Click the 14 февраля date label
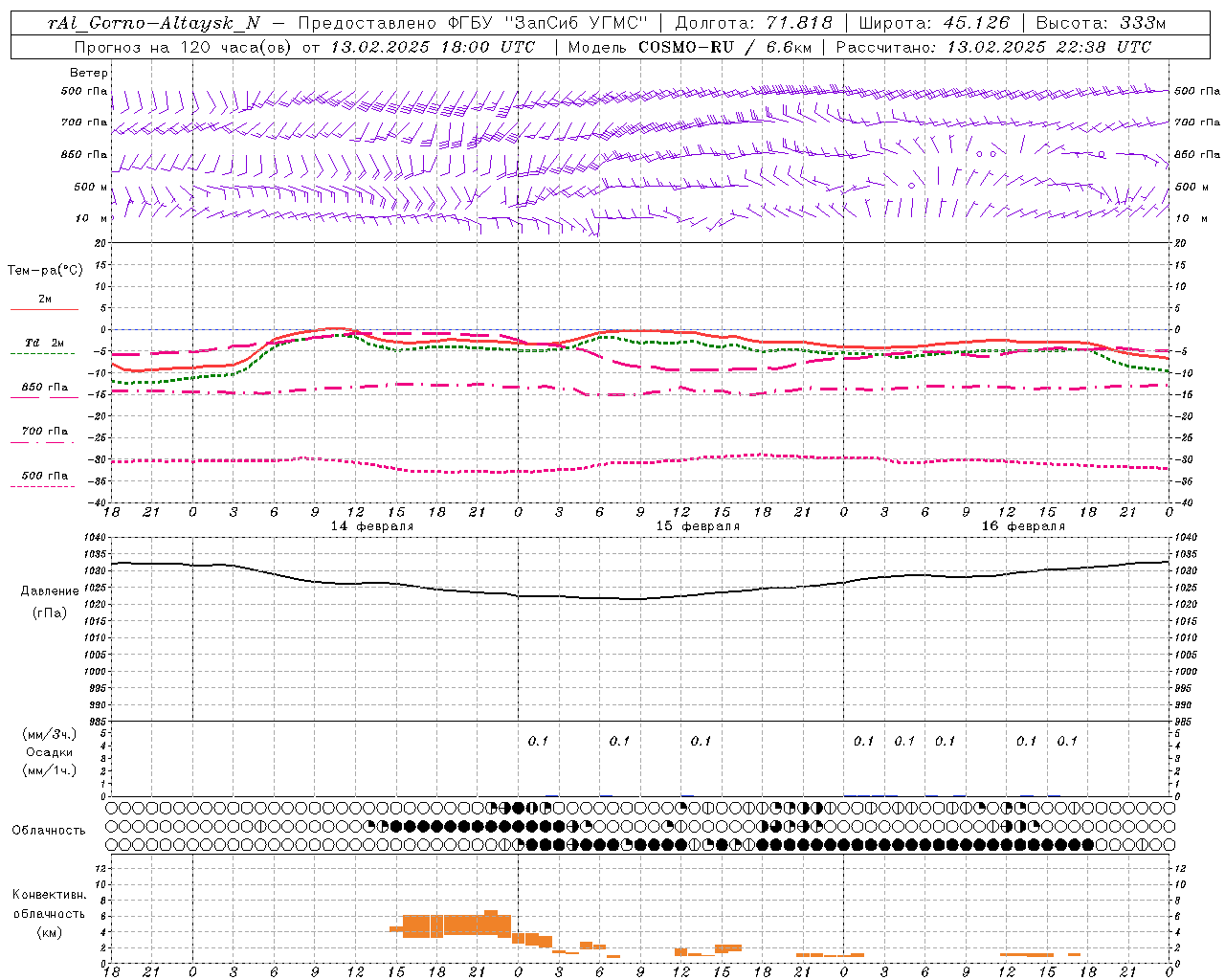Image resolution: width=1225 pixels, height=980 pixels. click(x=372, y=526)
